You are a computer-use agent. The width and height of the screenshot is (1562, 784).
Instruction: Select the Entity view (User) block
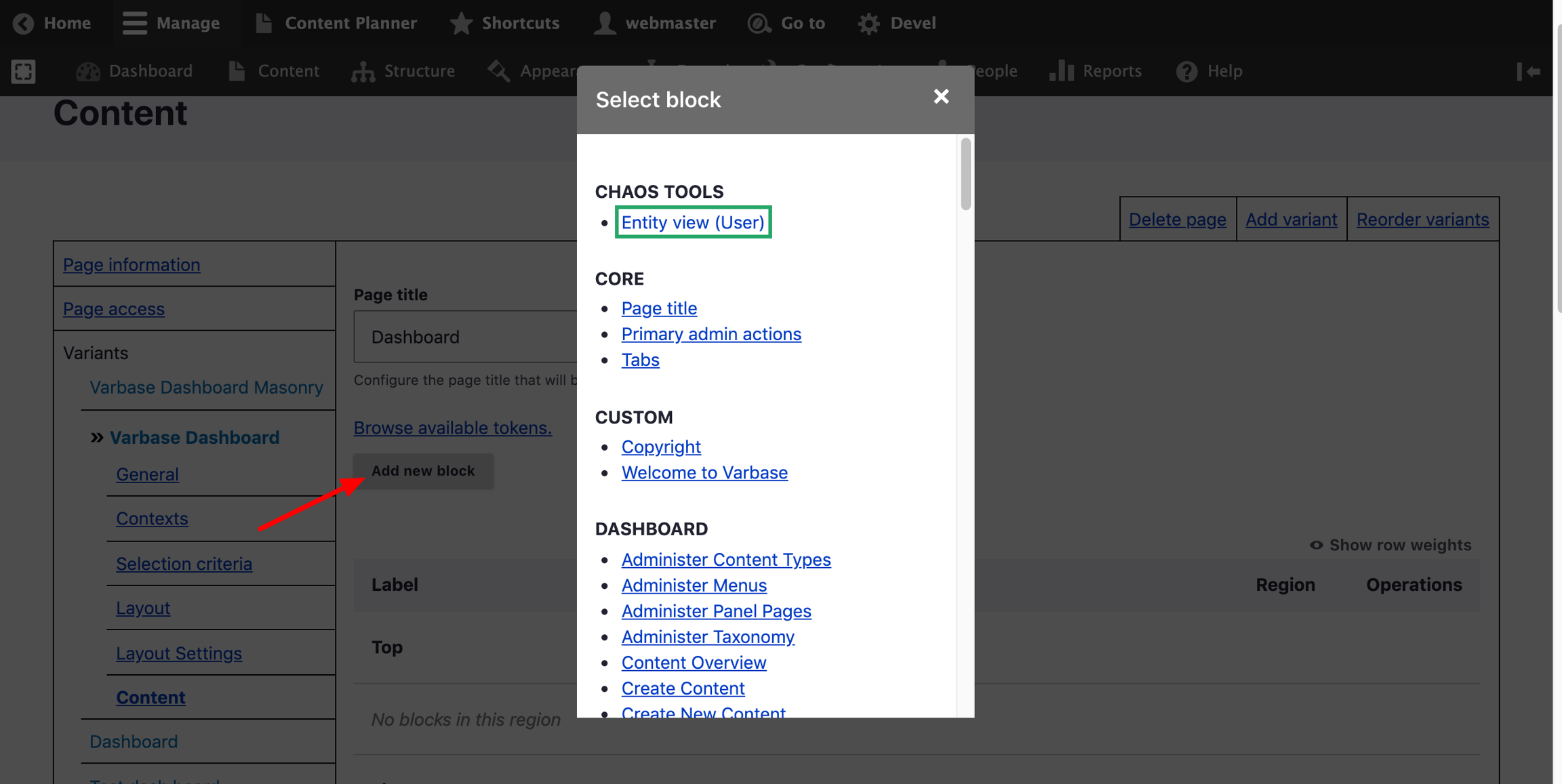[692, 222]
